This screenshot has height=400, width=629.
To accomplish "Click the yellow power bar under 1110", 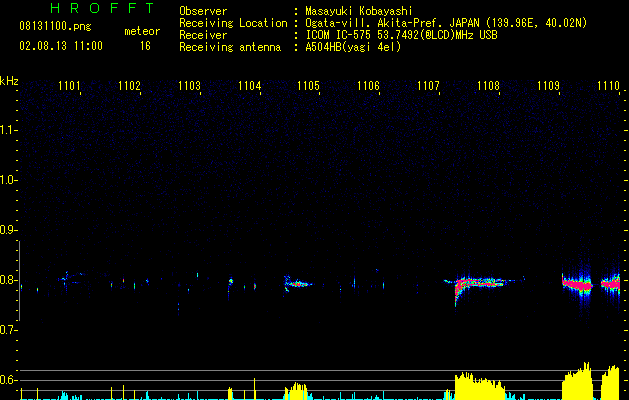I will [610, 383].
